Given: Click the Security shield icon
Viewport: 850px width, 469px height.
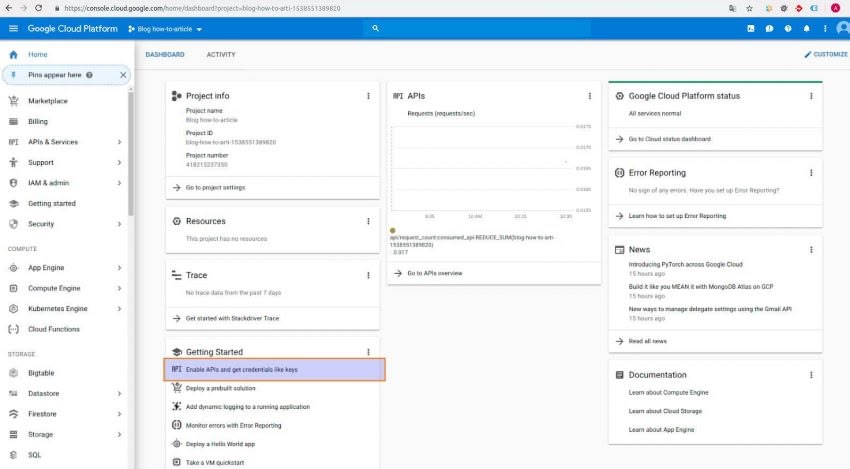Looking at the screenshot, I should (x=14, y=224).
